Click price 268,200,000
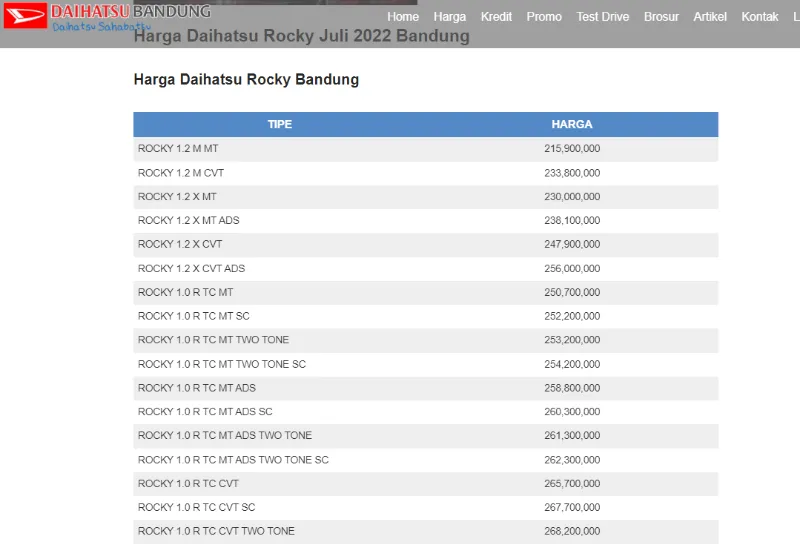This screenshot has width=800, height=550. click(572, 531)
